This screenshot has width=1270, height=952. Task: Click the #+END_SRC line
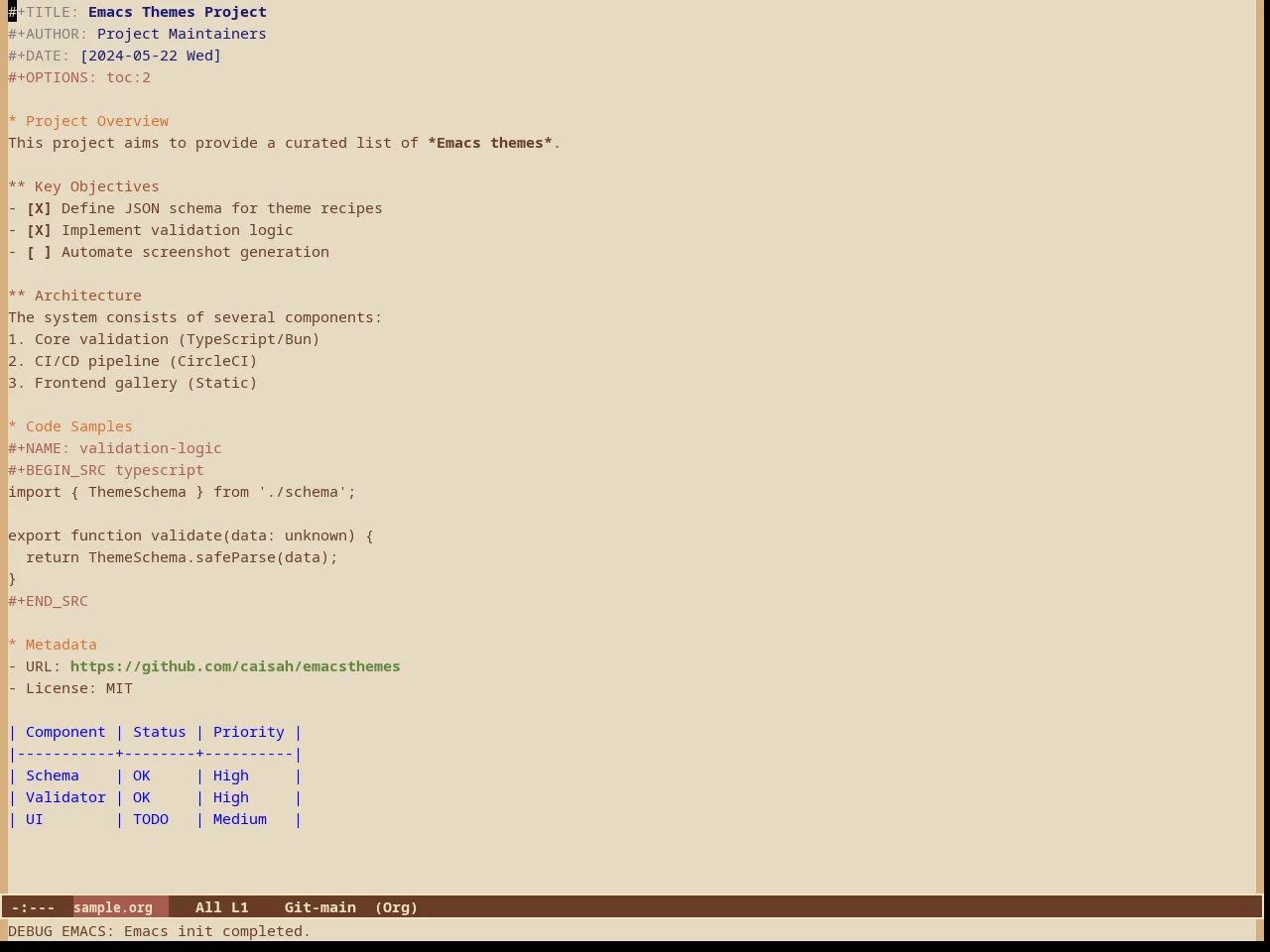48,601
